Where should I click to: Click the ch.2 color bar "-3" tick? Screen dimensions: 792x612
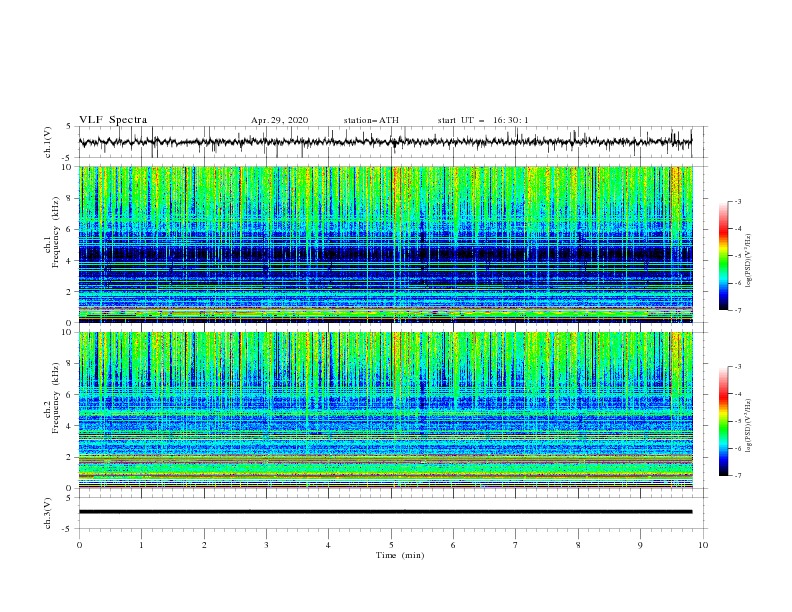coord(737,367)
